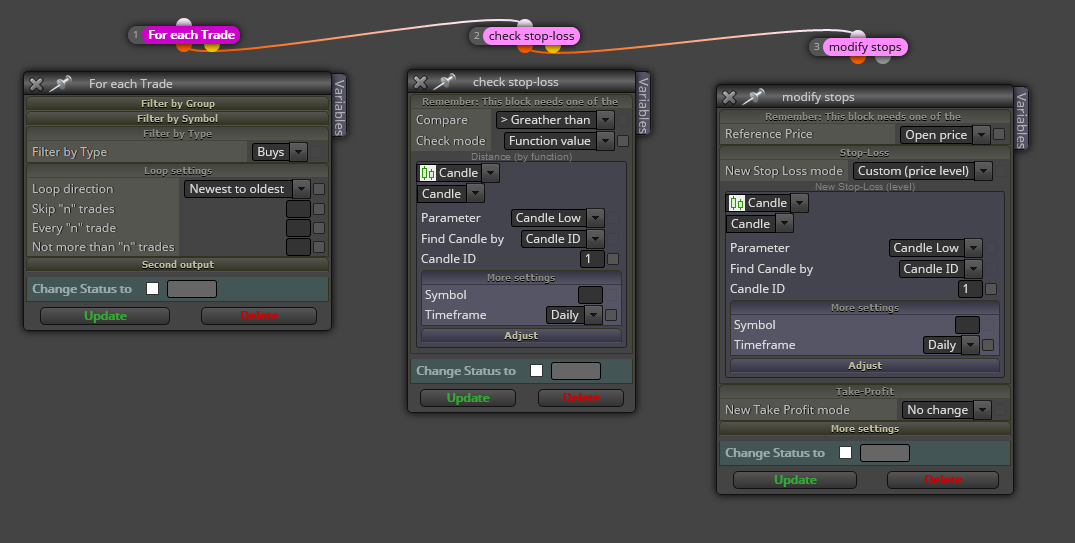This screenshot has width=1075, height=543.
Task: Delete the check stop-loss block
Action: [x=581, y=398]
